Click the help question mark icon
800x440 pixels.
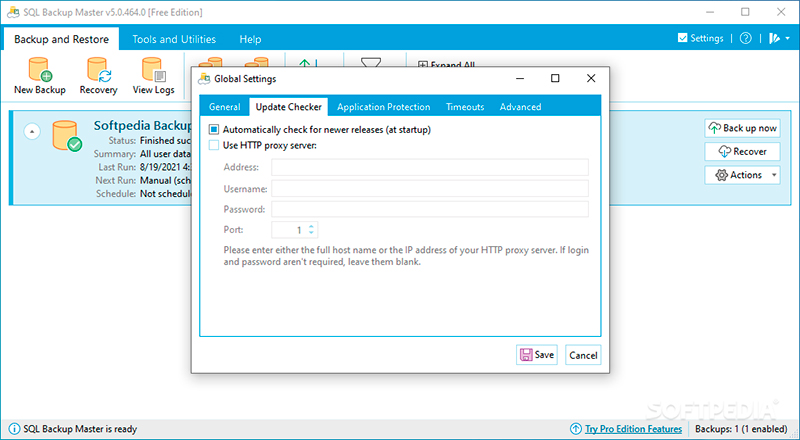745,38
